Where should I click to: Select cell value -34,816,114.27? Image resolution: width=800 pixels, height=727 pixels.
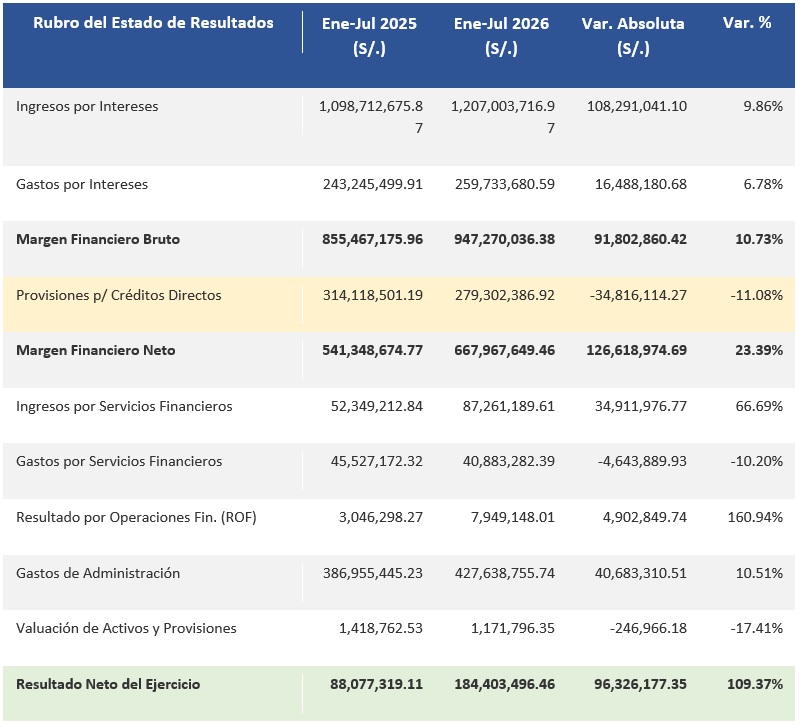click(638, 295)
